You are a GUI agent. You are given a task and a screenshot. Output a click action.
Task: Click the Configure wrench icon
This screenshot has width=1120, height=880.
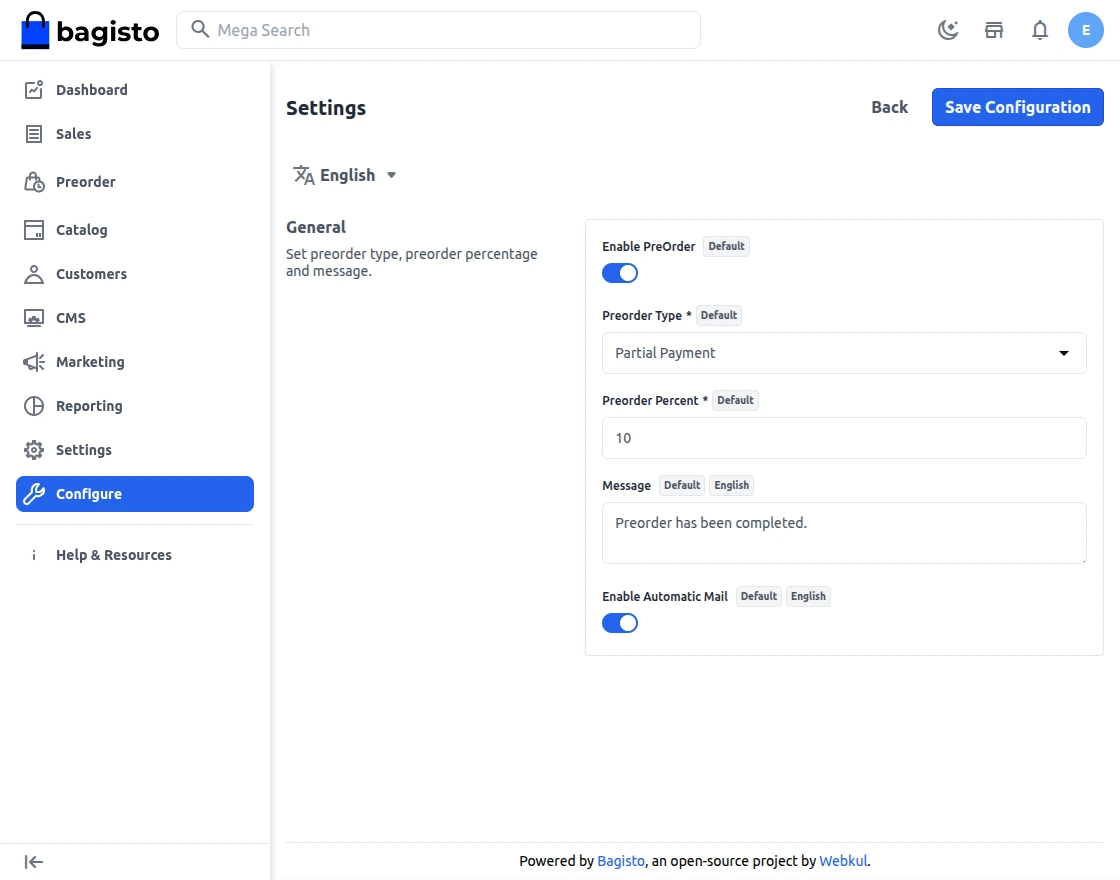pos(34,494)
